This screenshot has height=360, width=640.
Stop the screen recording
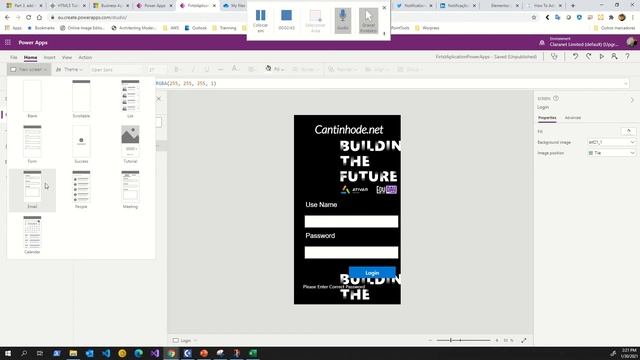coord(287,20)
